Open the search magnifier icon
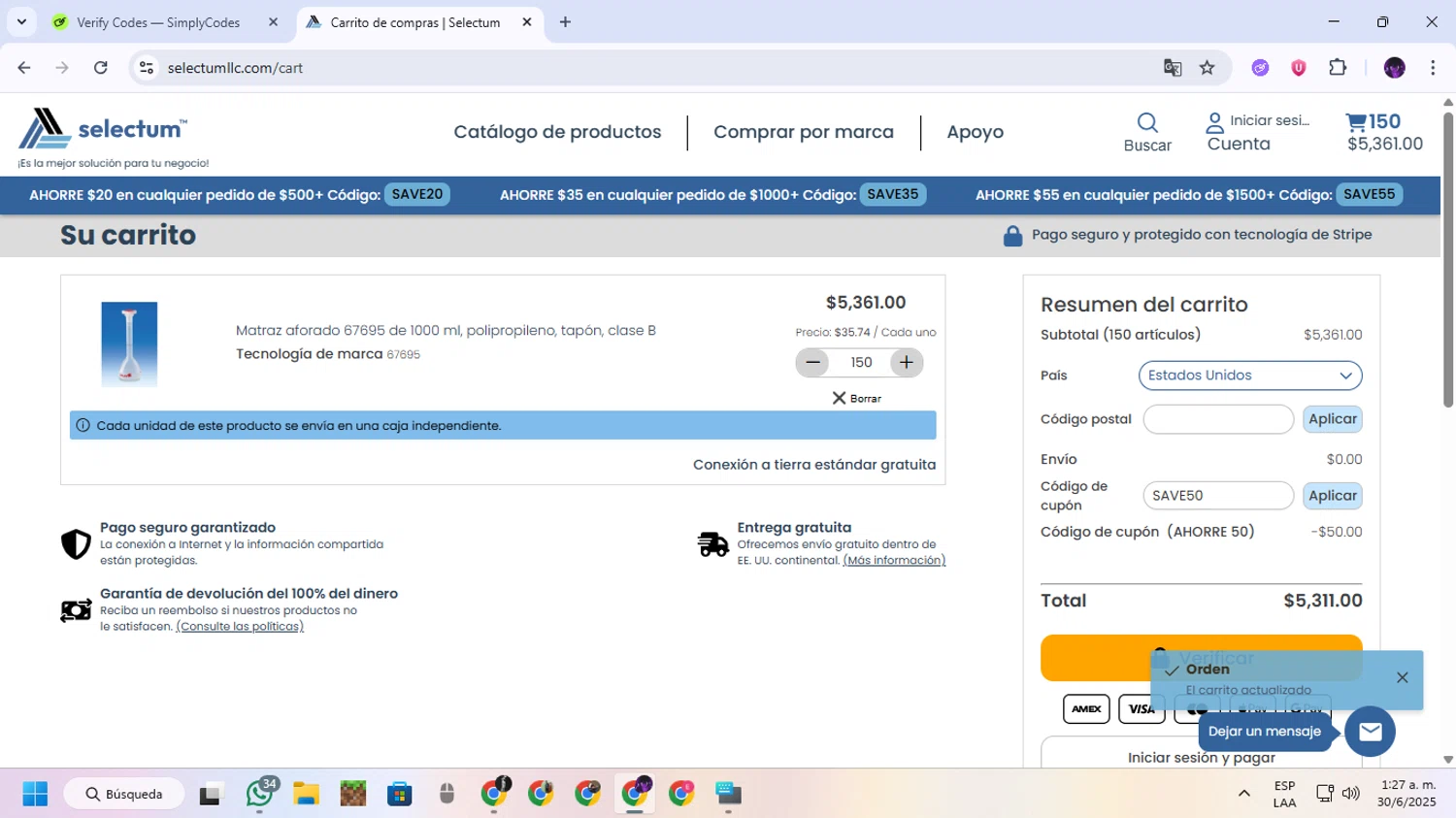The image size is (1456, 818). 1147,122
